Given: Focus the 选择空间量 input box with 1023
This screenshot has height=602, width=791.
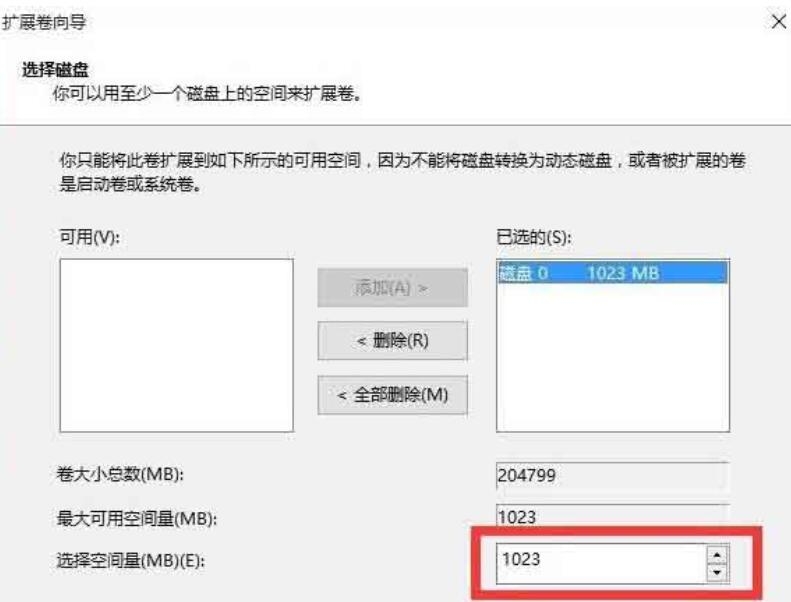Looking at the screenshot, I should [601, 563].
